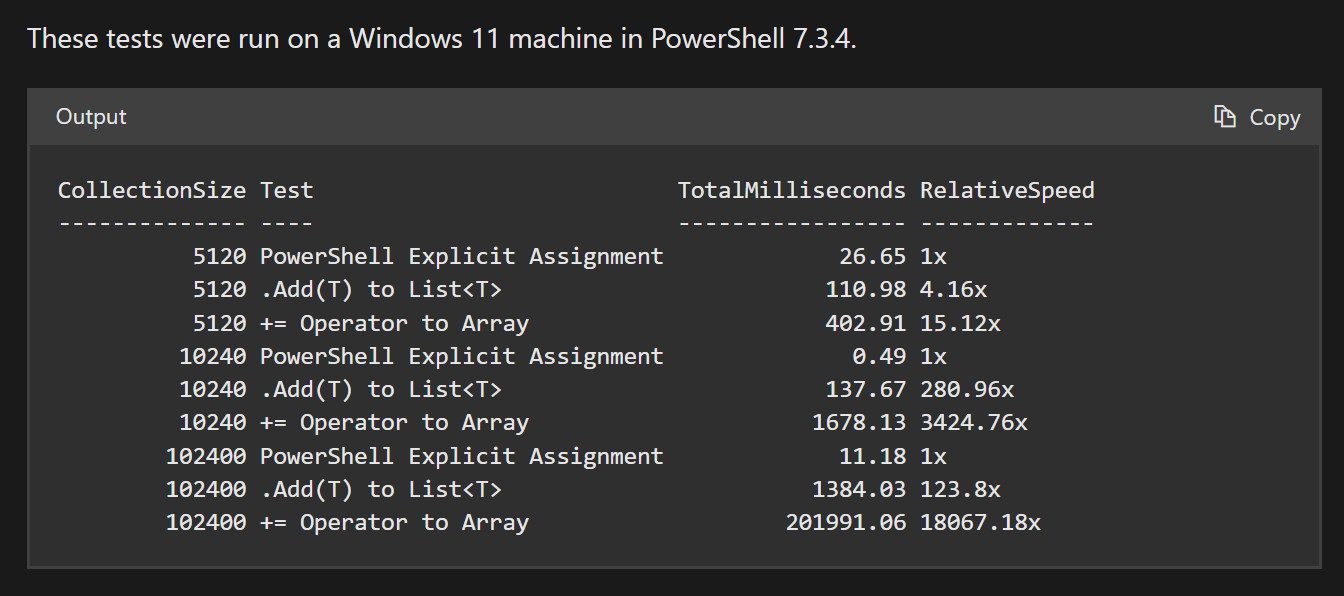Screen dimensions: 1344x596
Task: Click the 15.12x relative speed value
Action: click(960, 323)
